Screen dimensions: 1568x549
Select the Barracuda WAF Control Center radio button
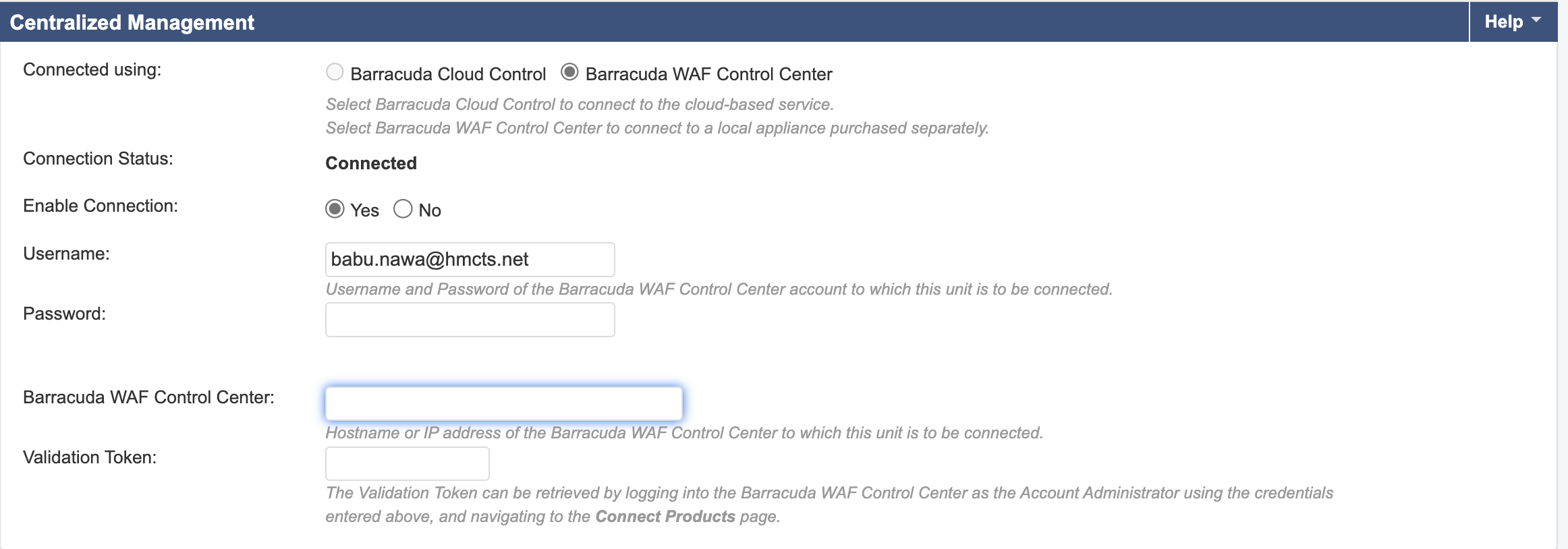(570, 72)
